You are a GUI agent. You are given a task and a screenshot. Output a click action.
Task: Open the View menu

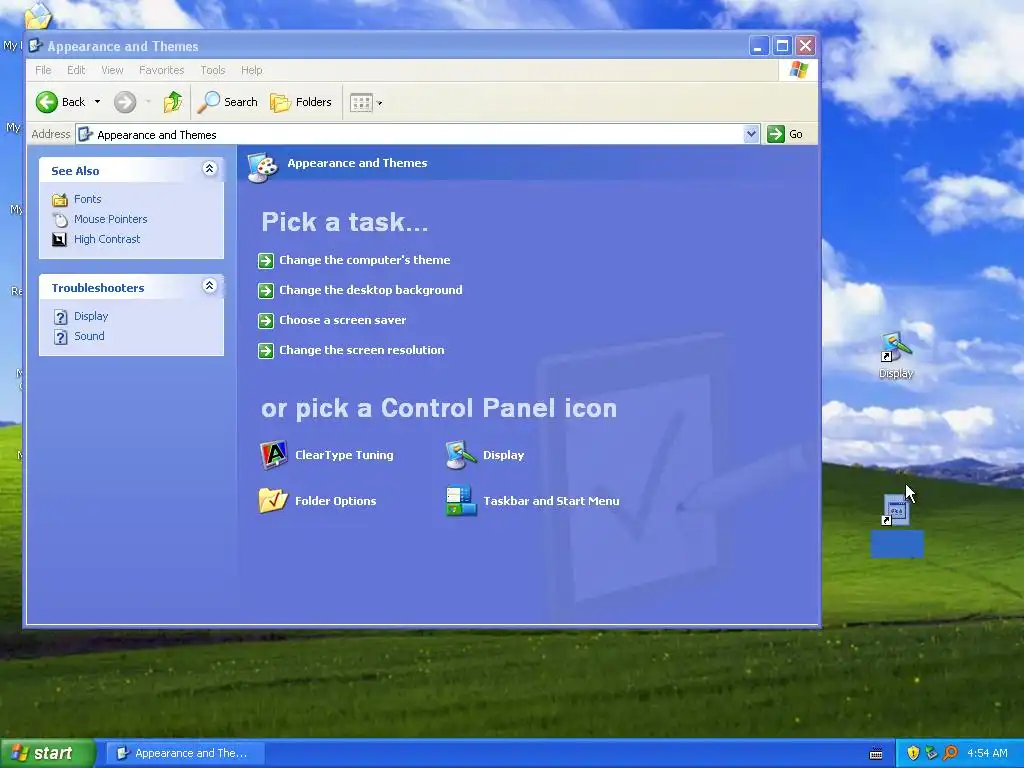(x=112, y=70)
